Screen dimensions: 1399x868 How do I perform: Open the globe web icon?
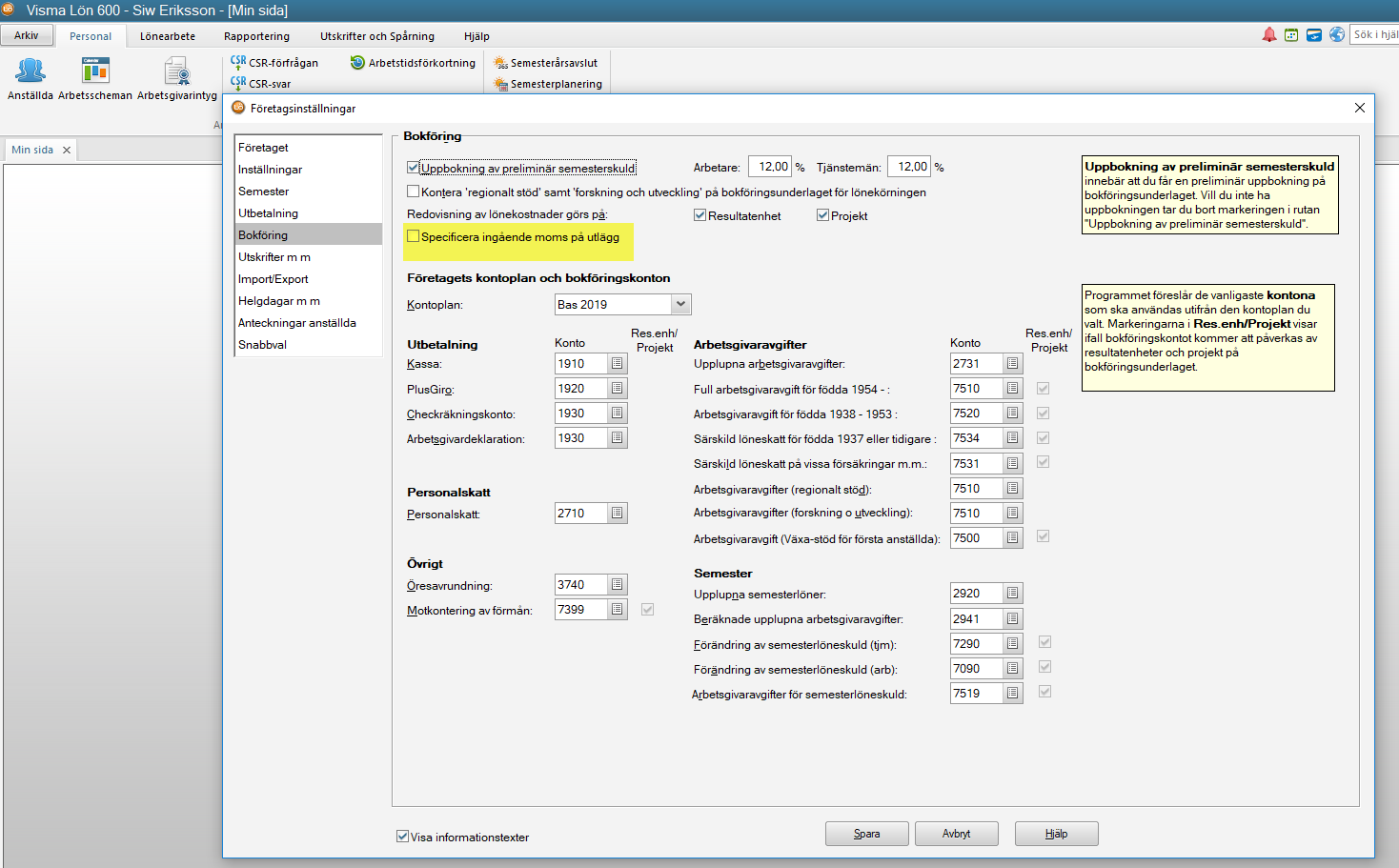[x=1337, y=34]
